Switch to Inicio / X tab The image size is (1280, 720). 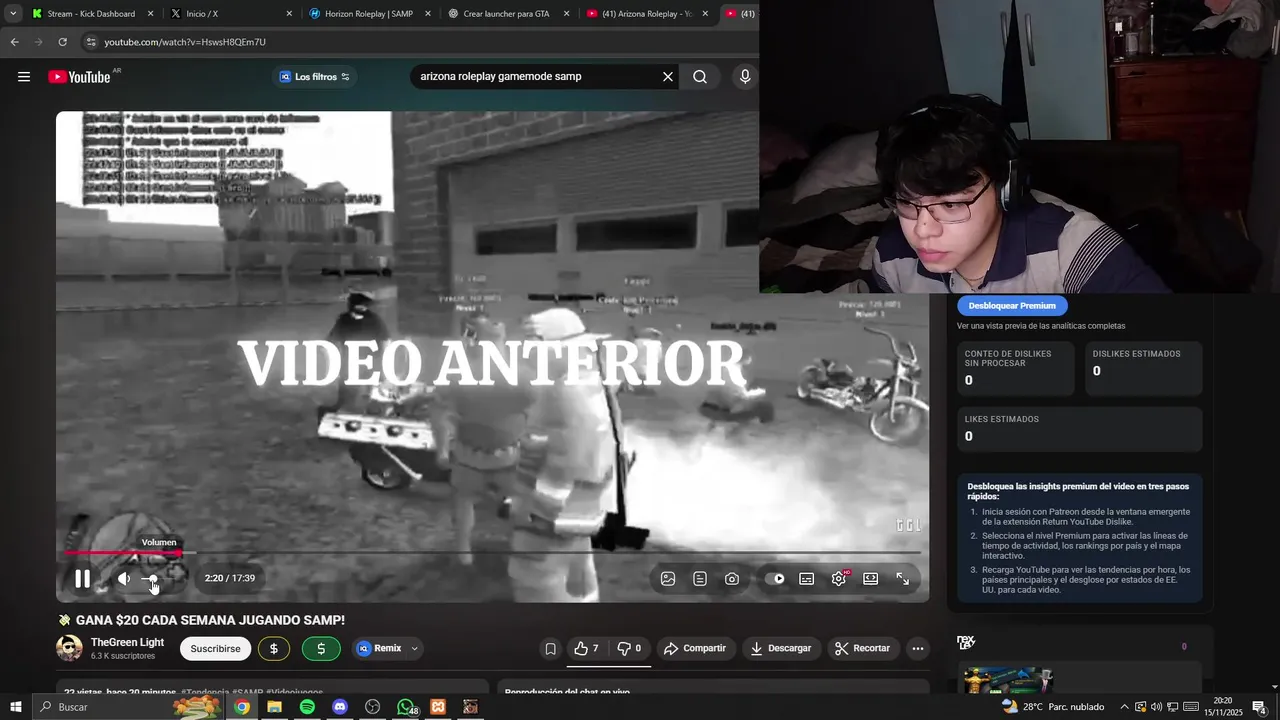click(x=228, y=14)
